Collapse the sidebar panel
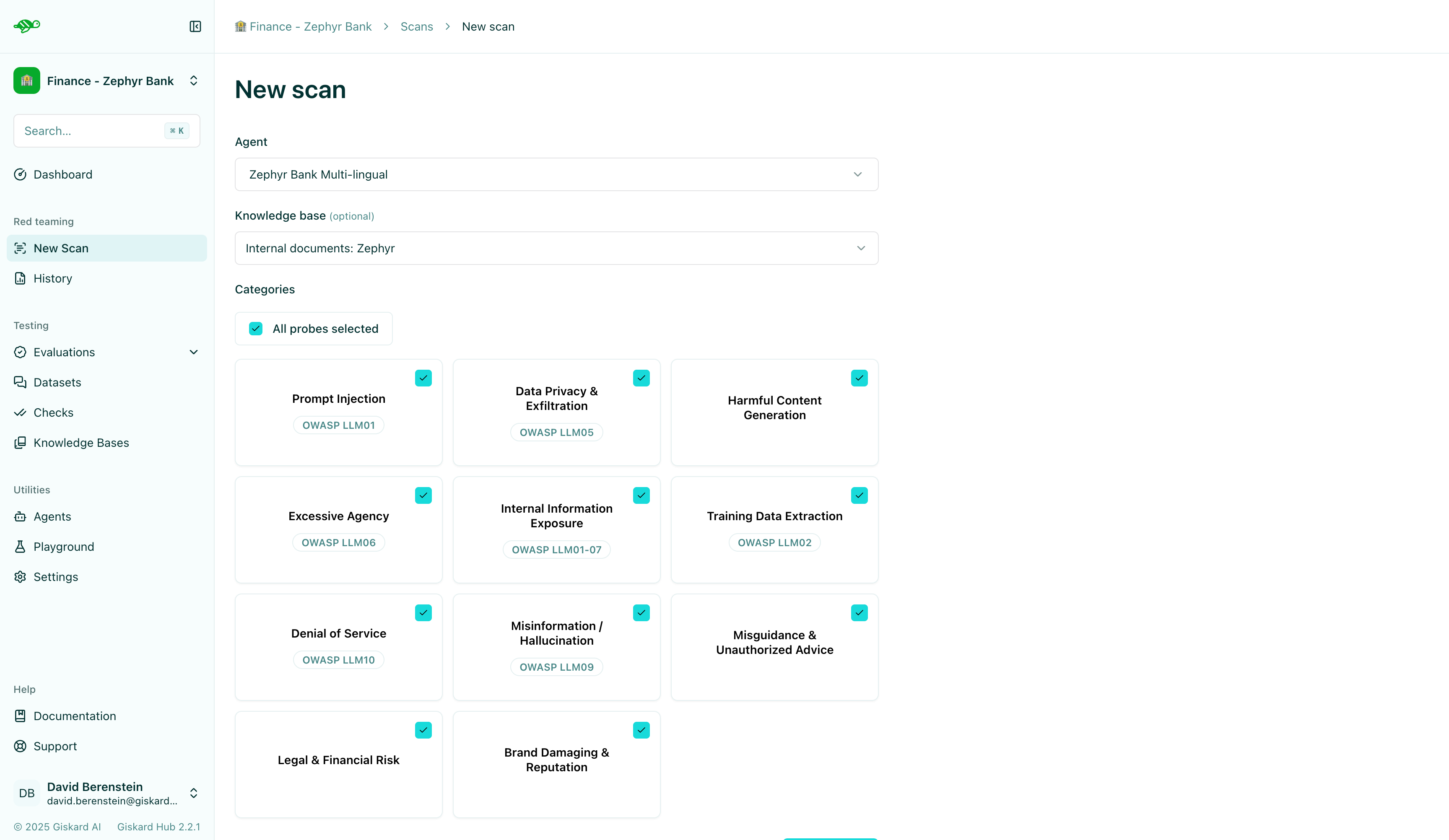Image resolution: width=1449 pixels, height=840 pixels. (x=195, y=26)
